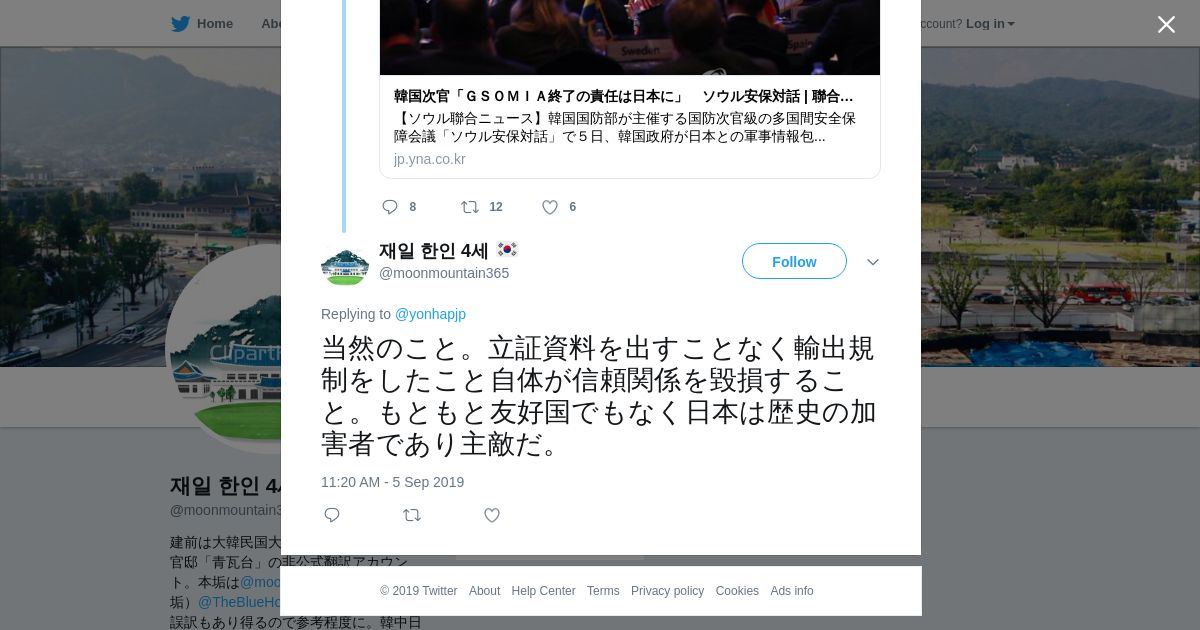
Task: Click the retweet icon showing 12 retweets
Action: tap(470, 207)
